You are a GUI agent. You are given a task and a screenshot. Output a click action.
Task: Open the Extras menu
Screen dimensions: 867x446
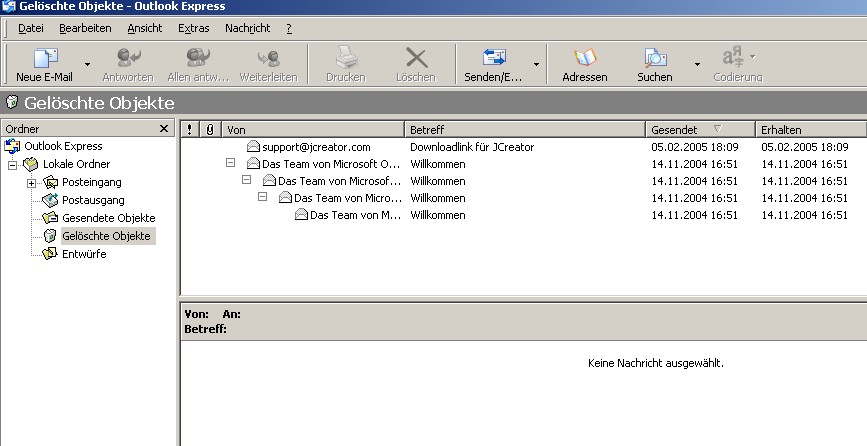(x=194, y=28)
